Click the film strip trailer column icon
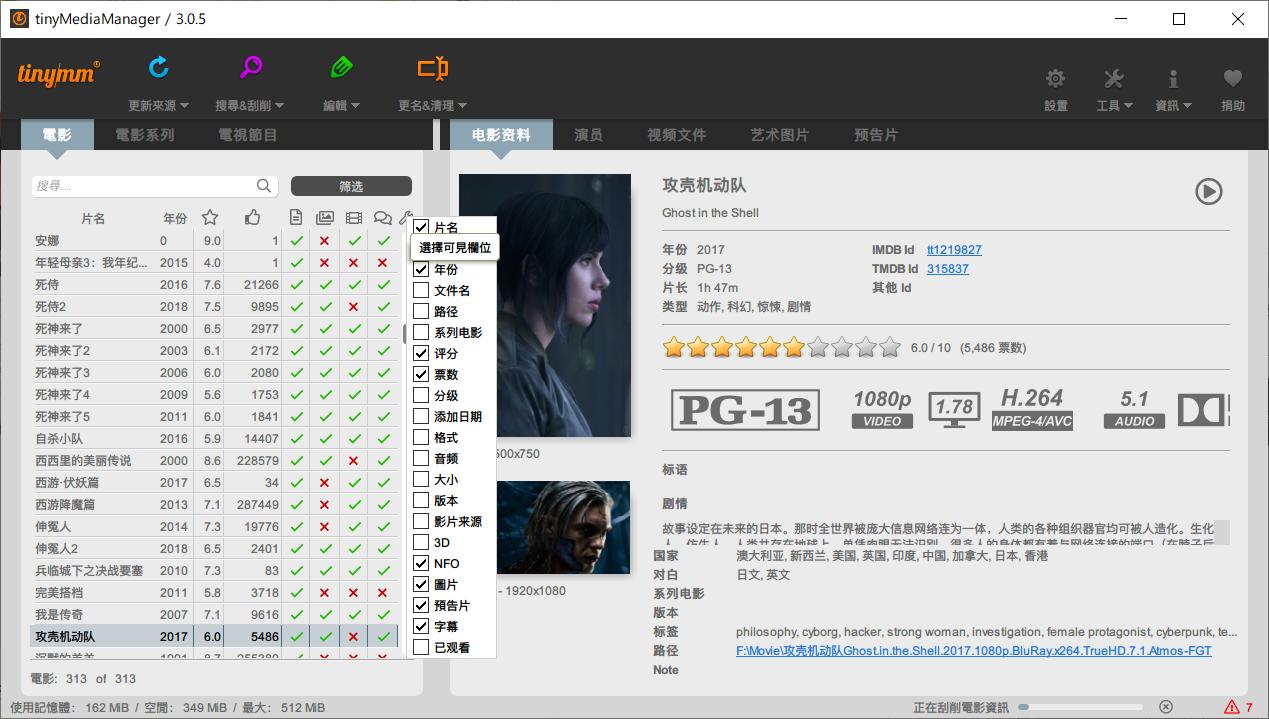This screenshot has width=1269, height=719. point(353,217)
